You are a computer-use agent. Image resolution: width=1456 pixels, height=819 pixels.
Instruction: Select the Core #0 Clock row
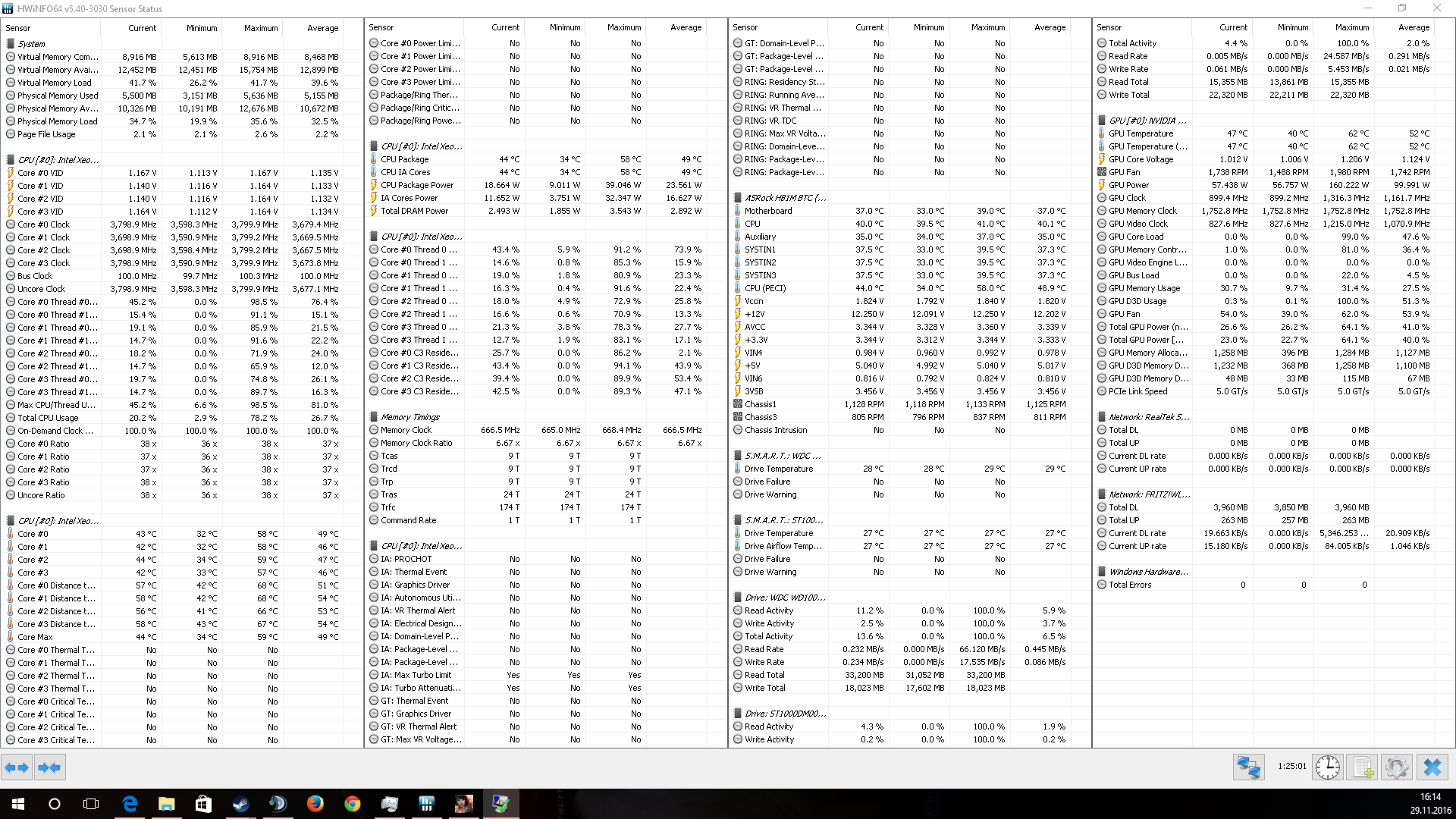click(43, 224)
